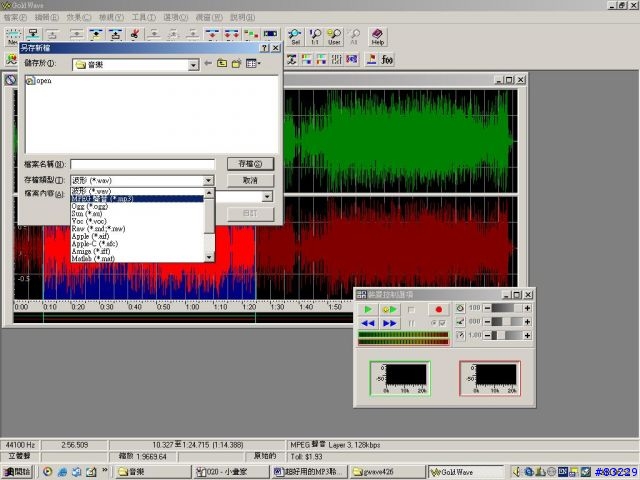
Task: Open the file attributes dropdown arrow
Action: tap(267, 197)
